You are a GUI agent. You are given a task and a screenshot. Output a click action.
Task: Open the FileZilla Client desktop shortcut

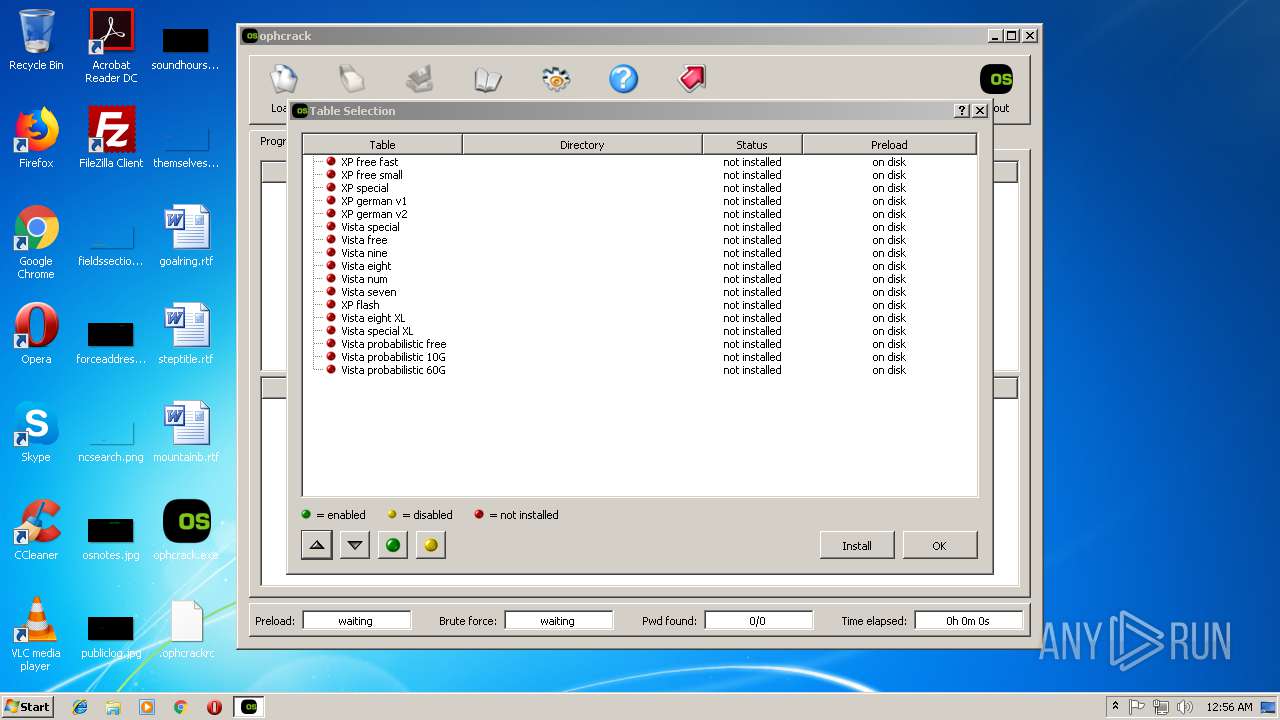[111, 138]
